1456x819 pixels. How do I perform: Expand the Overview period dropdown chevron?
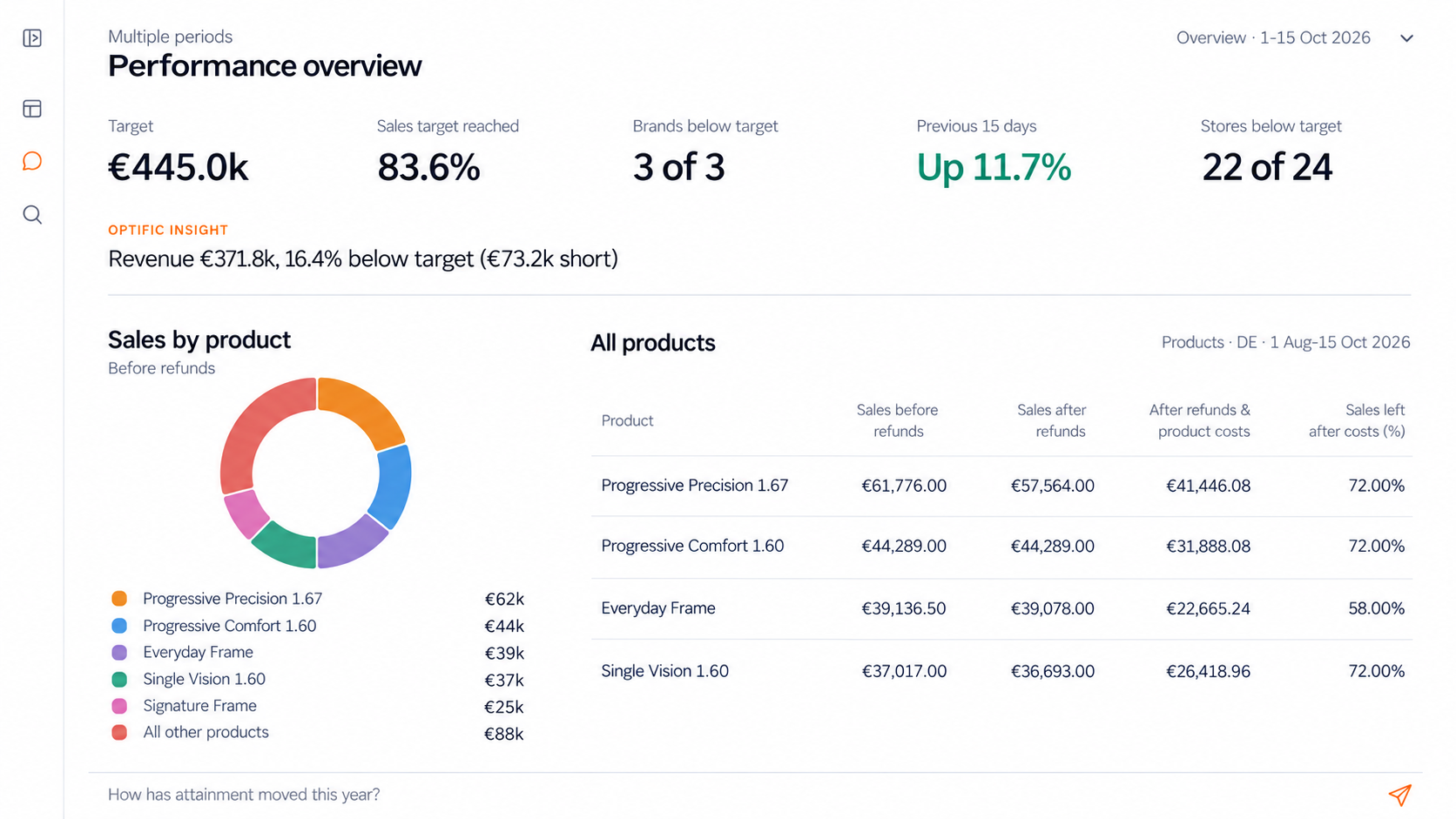[1406, 38]
